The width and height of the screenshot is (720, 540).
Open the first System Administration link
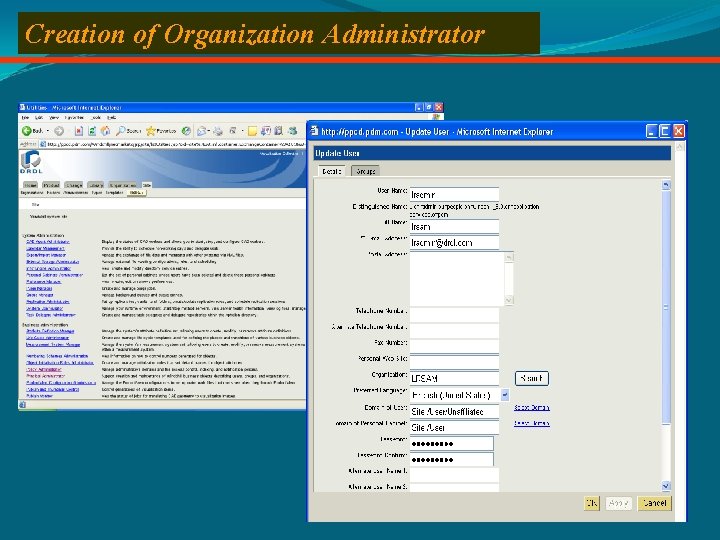pos(48,242)
